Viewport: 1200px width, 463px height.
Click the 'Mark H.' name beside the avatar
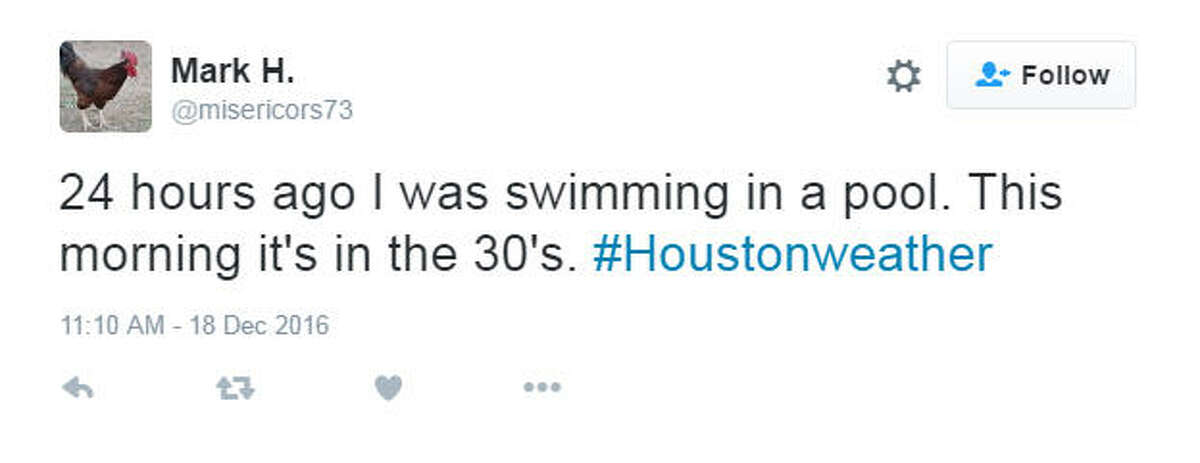click(x=232, y=71)
